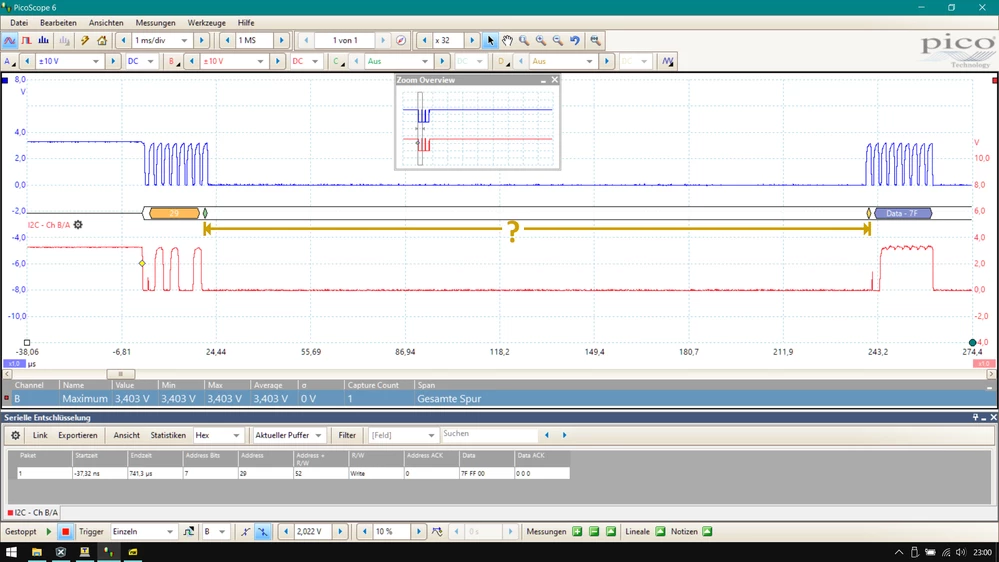Stop capture with red square button

(65, 531)
